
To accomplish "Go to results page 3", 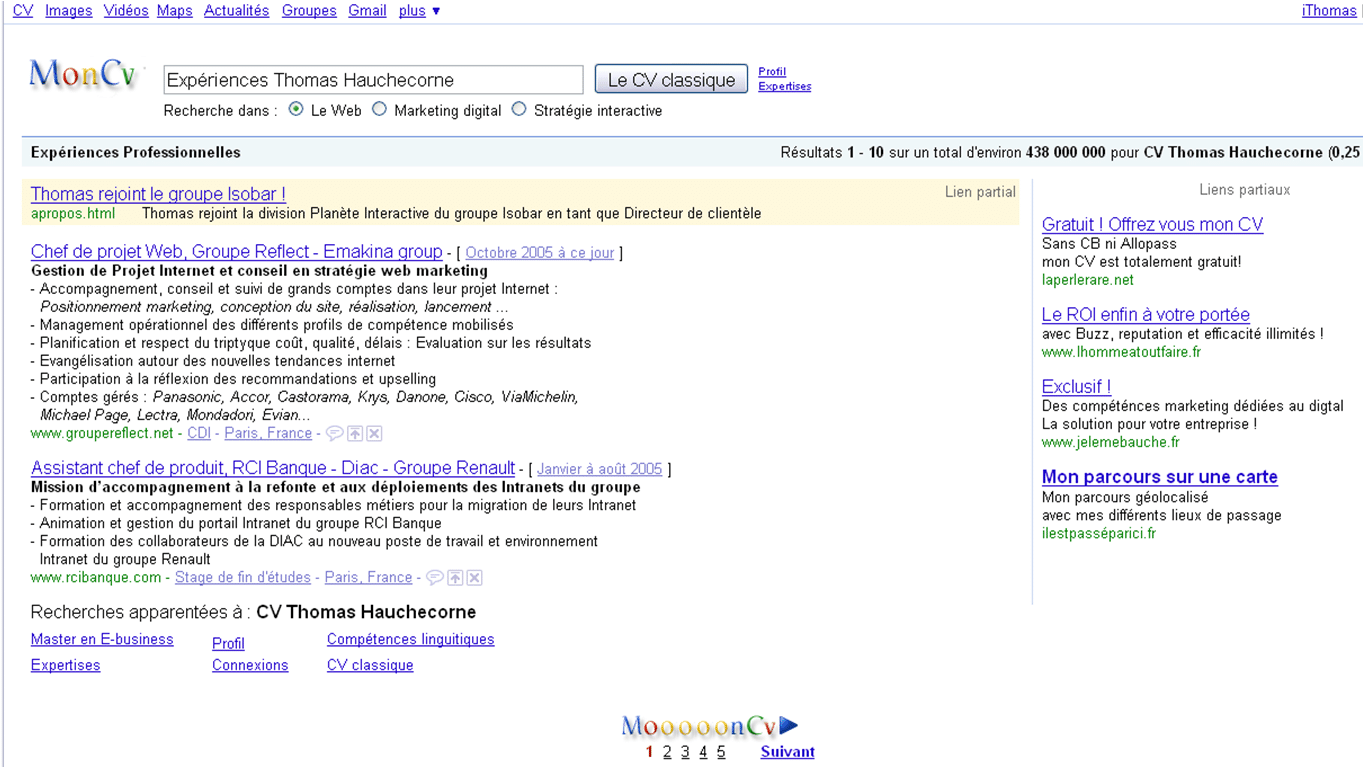I will point(685,752).
